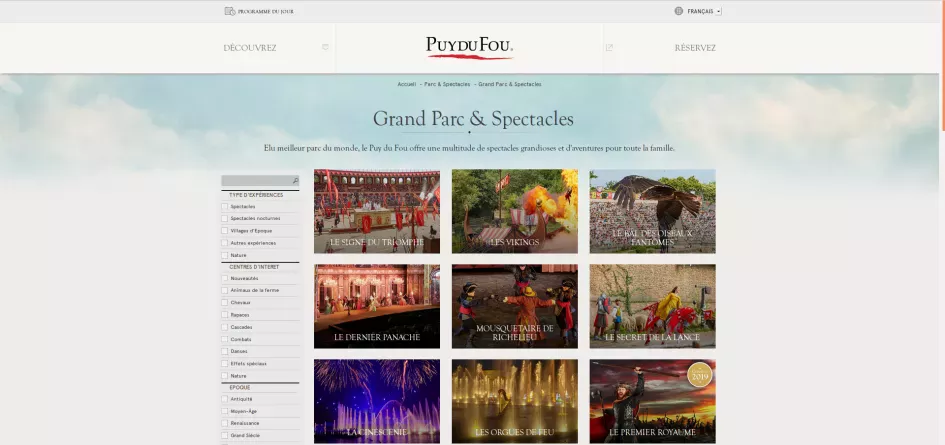Check the Animaux de la ferme filter
This screenshot has height=445, width=945.
click(225, 290)
